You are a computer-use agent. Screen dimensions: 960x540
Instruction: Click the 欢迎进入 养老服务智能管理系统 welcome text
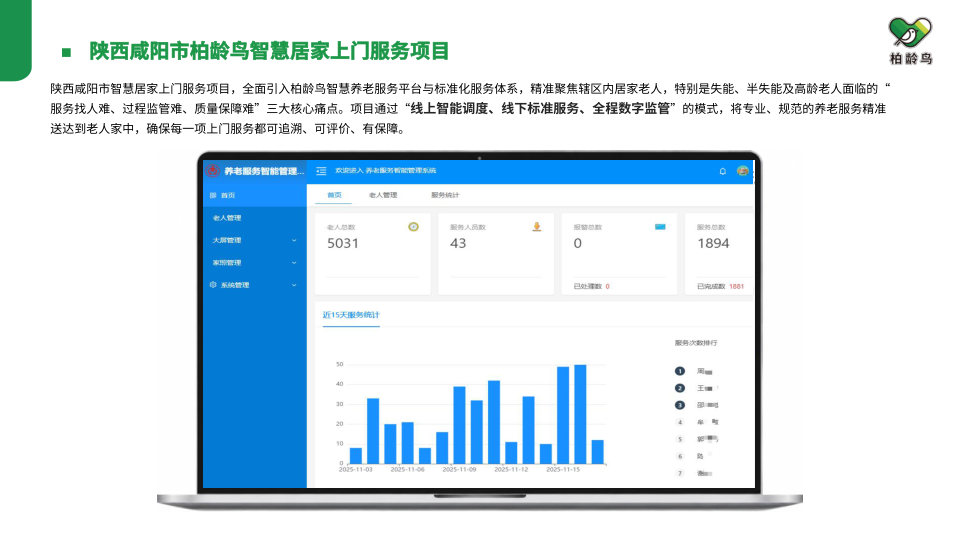tap(386, 171)
